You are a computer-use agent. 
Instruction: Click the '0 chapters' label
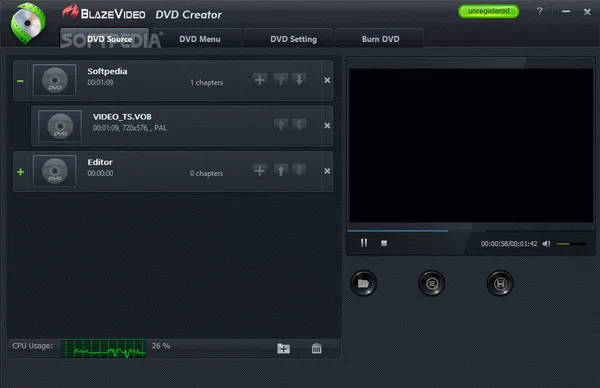206,173
